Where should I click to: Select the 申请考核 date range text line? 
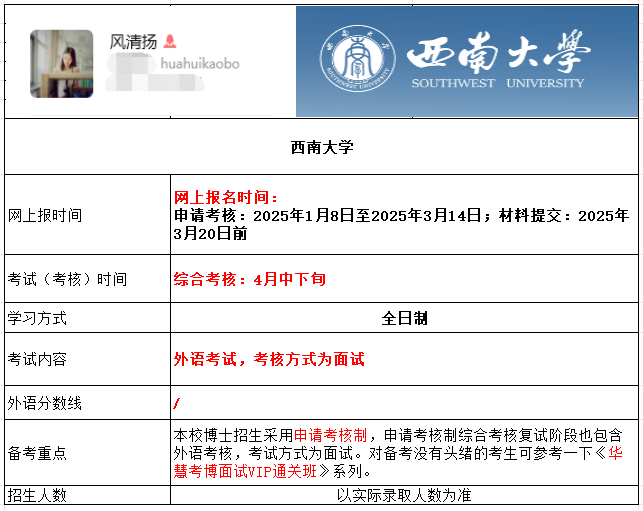point(401,215)
